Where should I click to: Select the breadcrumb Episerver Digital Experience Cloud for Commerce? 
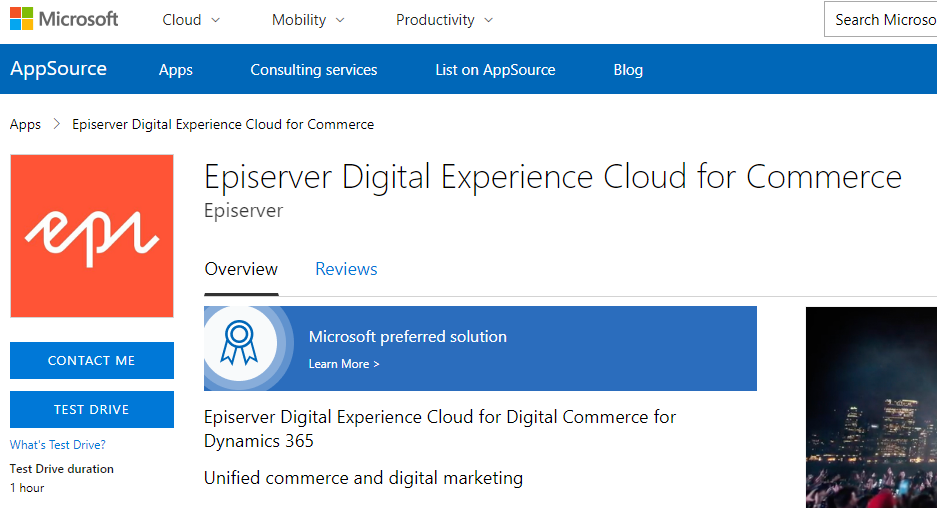pyautogui.click(x=223, y=124)
